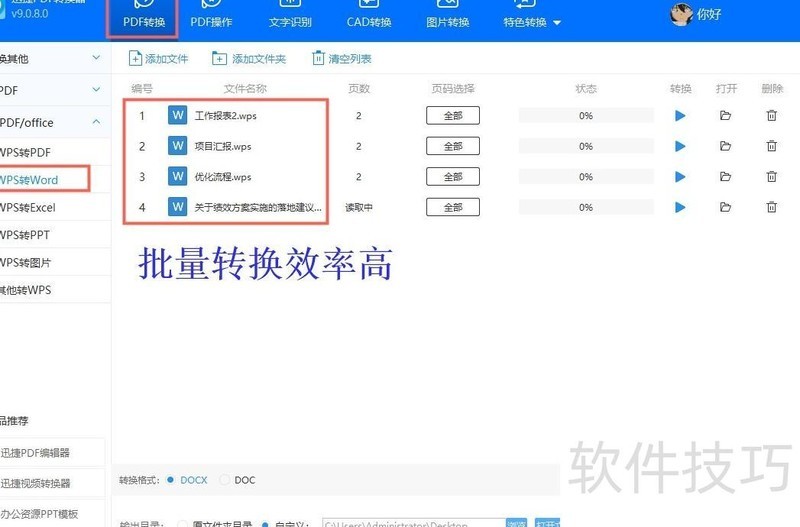Select DOCX conversion format
This screenshot has height=527, width=800.
(x=187, y=480)
